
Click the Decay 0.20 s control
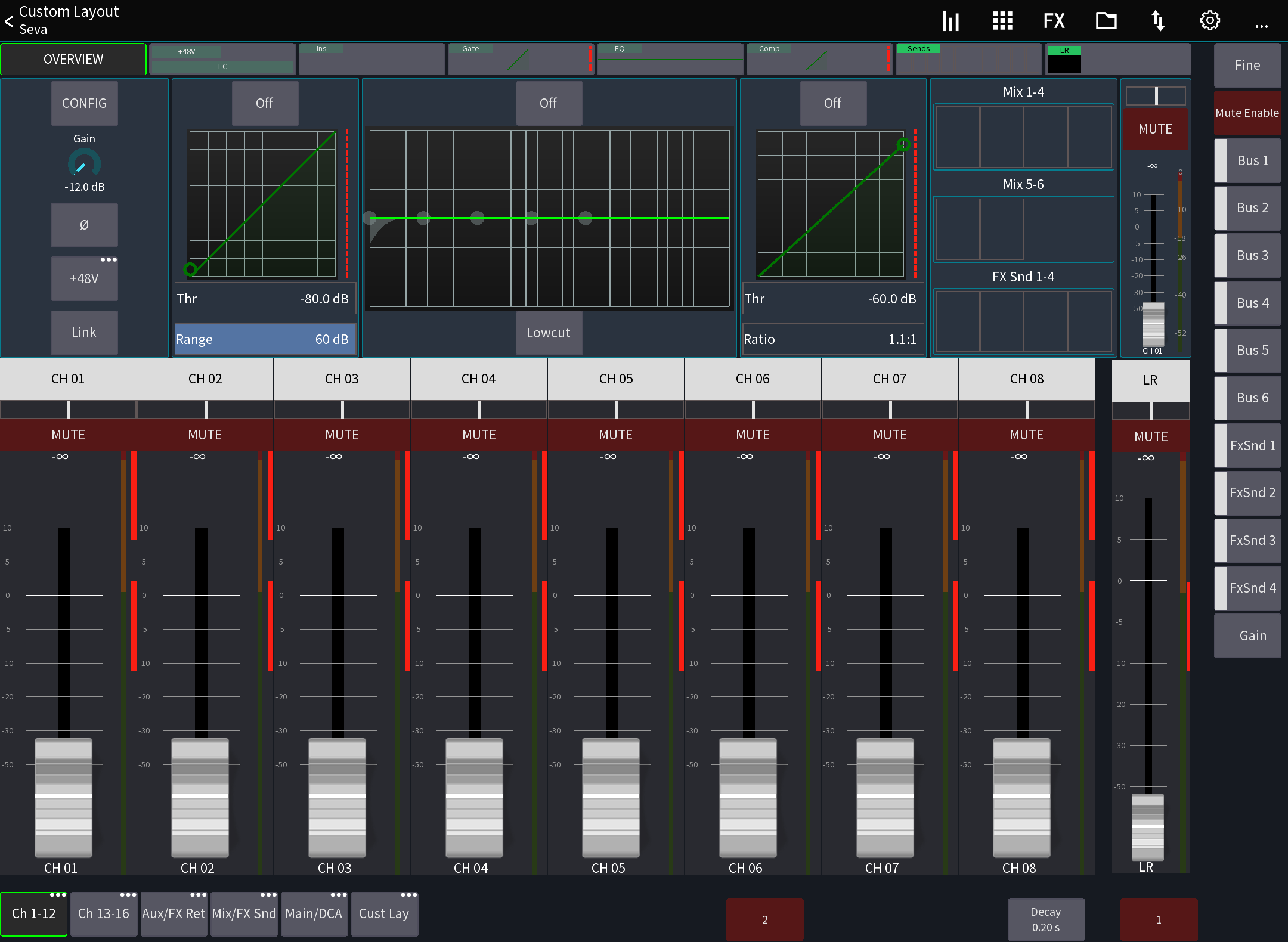(1046, 919)
